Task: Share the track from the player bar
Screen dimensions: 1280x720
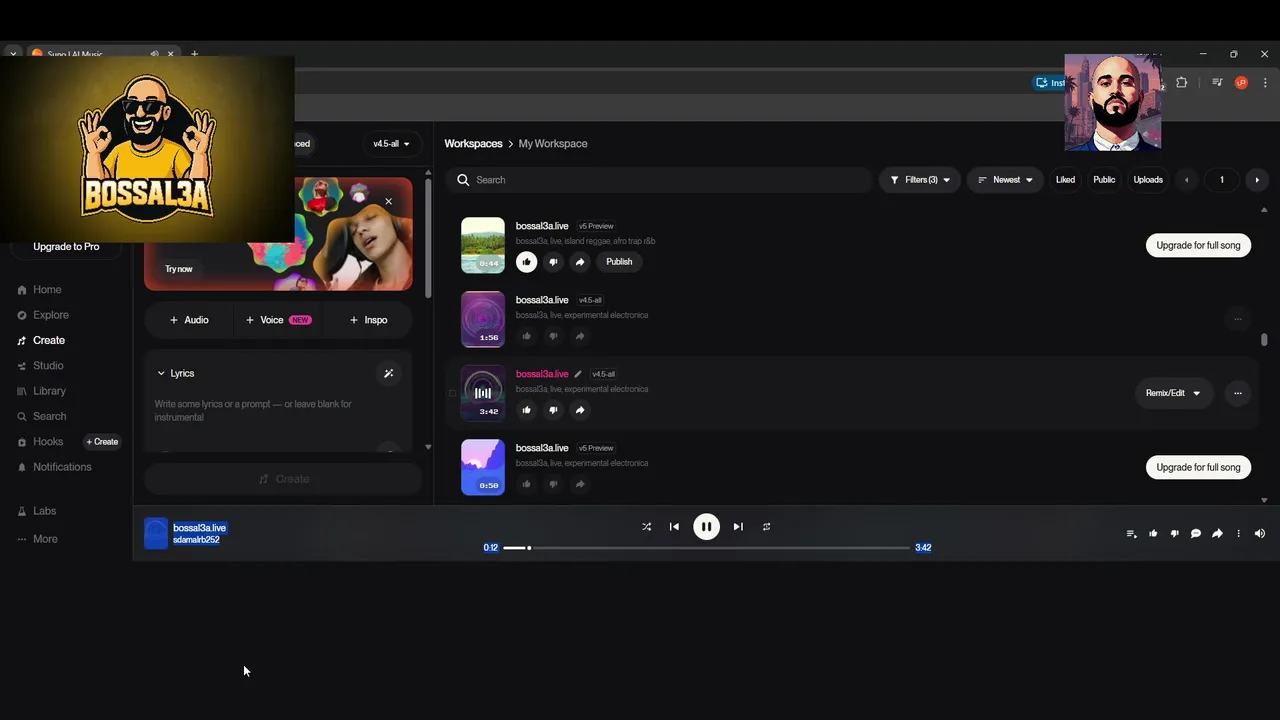Action: coord(1217,534)
